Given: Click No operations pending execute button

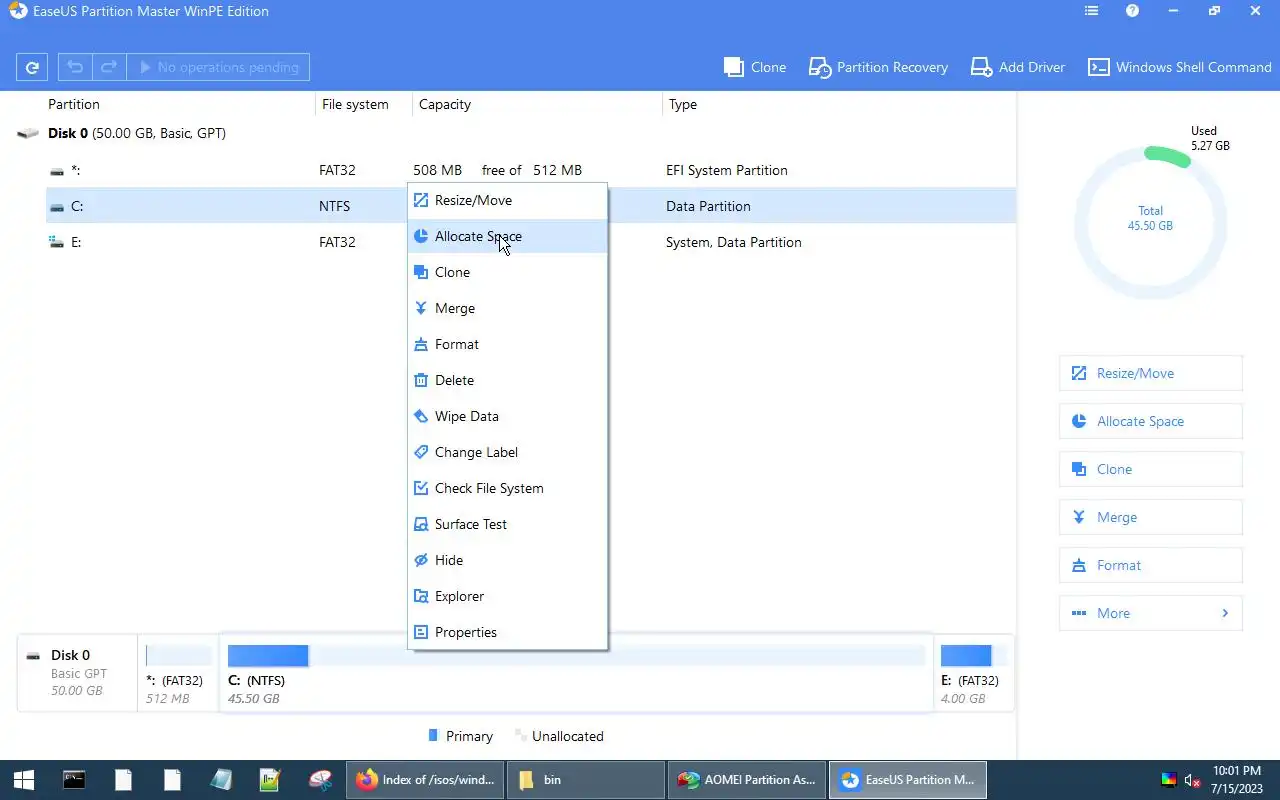Looking at the screenshot, I should pos(218,67).
